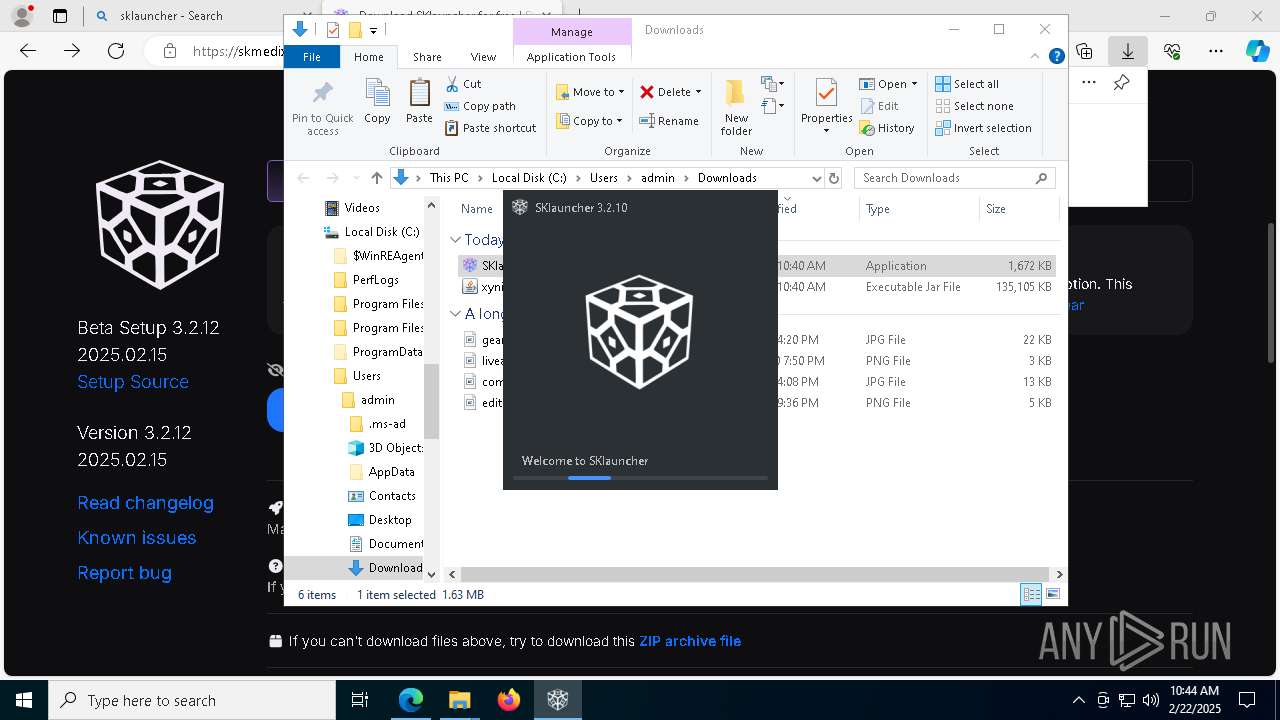The height and width of the screenshot is (720, 1280).
Task: Click the Report bug link
Action: click(124, 573)
